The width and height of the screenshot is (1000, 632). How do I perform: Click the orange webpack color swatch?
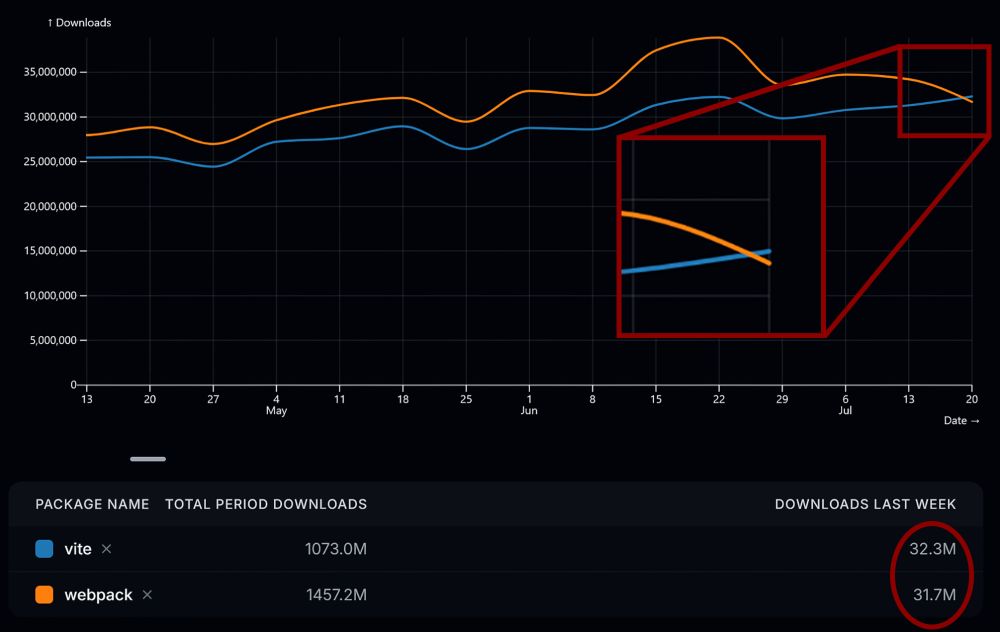pos(44,594)
